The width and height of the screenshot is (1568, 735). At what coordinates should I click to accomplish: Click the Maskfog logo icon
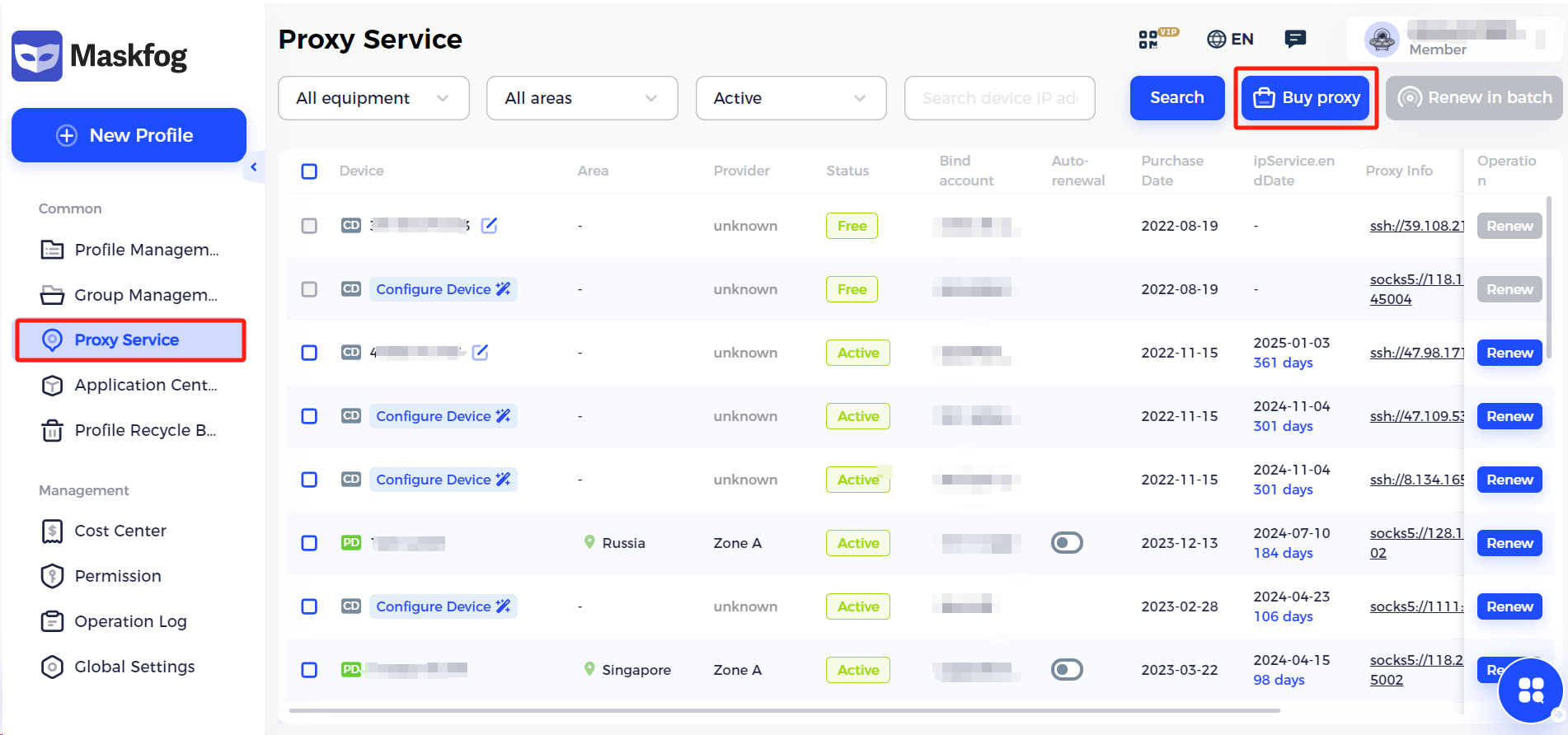click(37, 56)
